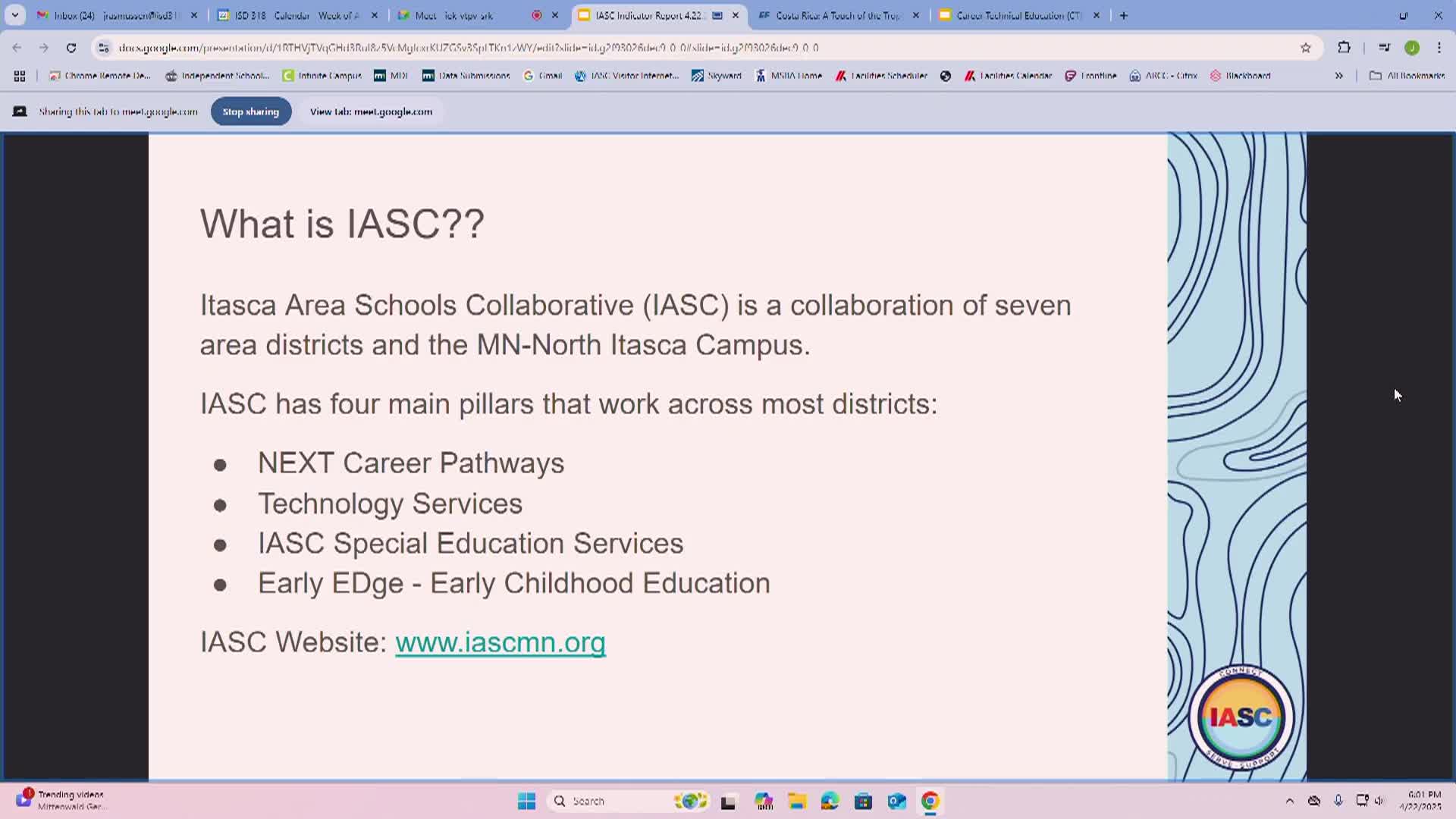The width and height of the screenshot is (1456, 819).
Task: Open the Skyward bookmark
Action: click(x=717, y=76)
